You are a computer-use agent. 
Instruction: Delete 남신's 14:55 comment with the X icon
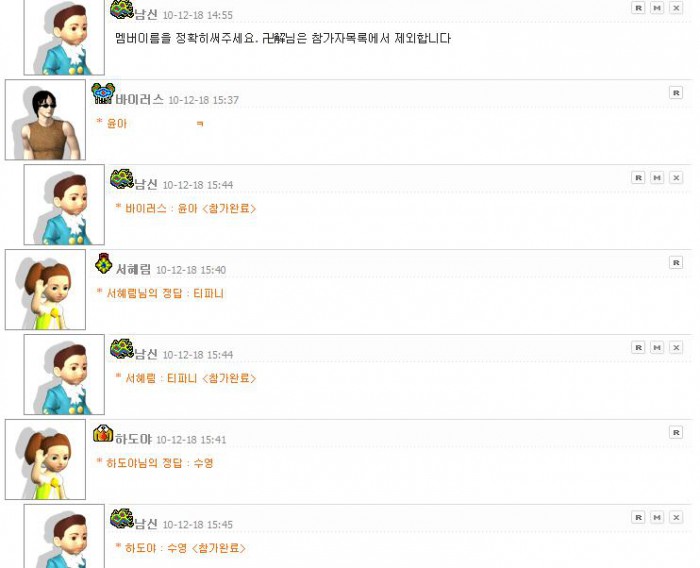pos(676,8)
